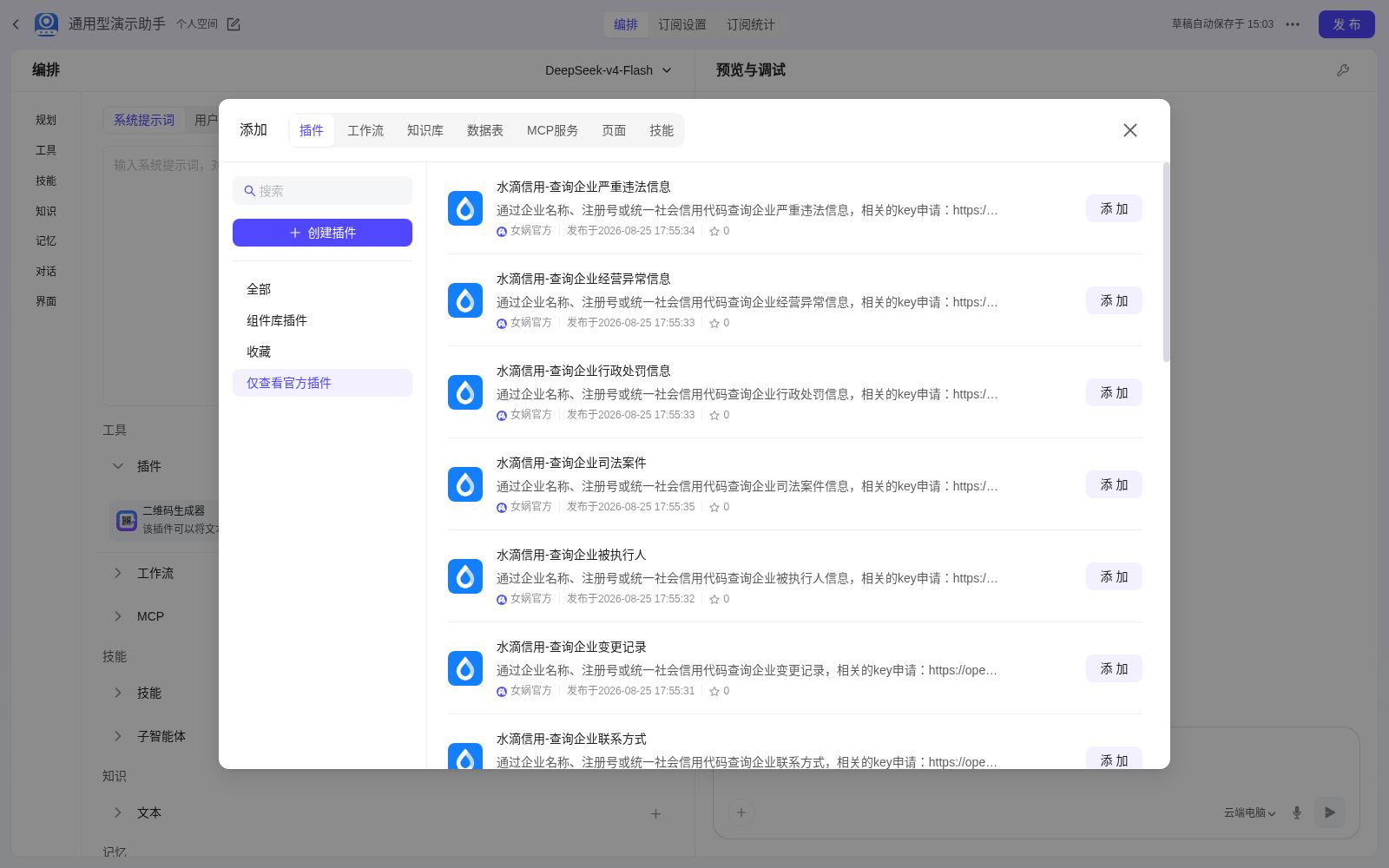Click the plugin search field

[x=322, y=191]
